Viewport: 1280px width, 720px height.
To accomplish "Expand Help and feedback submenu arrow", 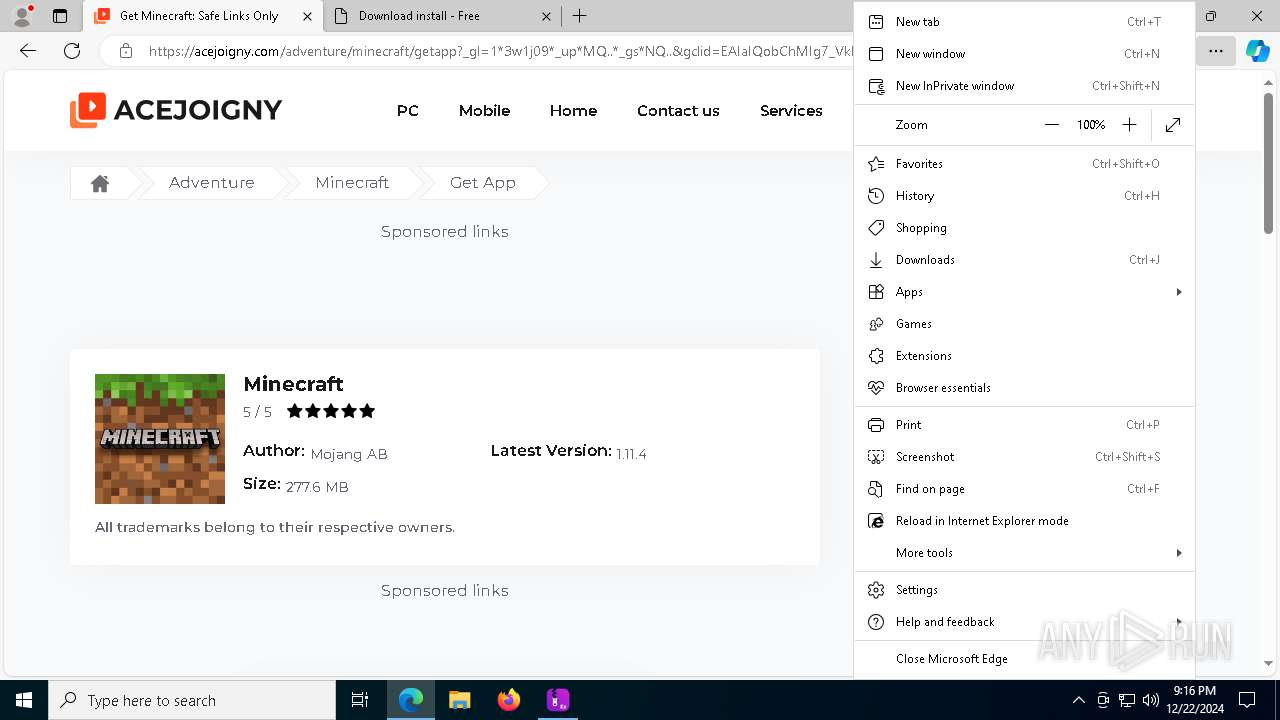I will pyautogui.click(x=1179, y=622).
